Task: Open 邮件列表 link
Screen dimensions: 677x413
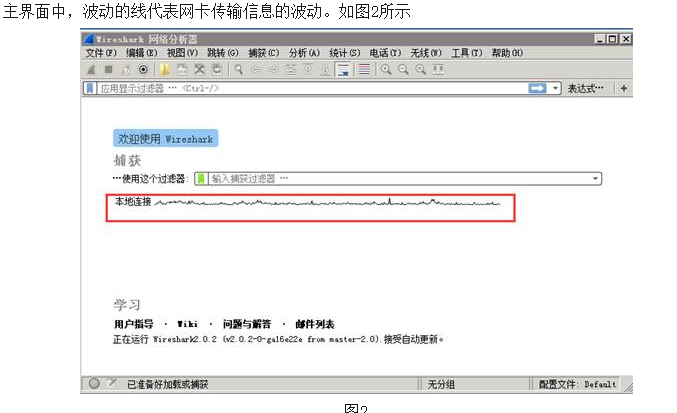Action: tap(315, 324)
